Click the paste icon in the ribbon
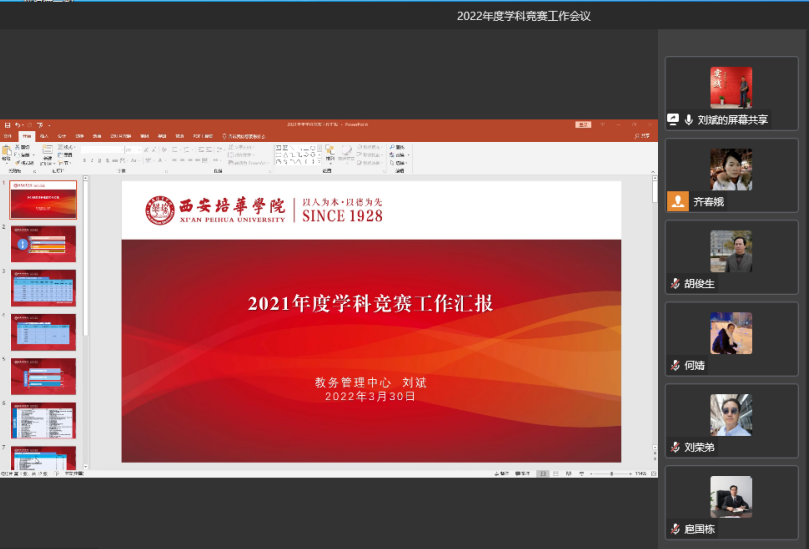The height and width of the screenshot is (549, 809). tap(7, 153)
